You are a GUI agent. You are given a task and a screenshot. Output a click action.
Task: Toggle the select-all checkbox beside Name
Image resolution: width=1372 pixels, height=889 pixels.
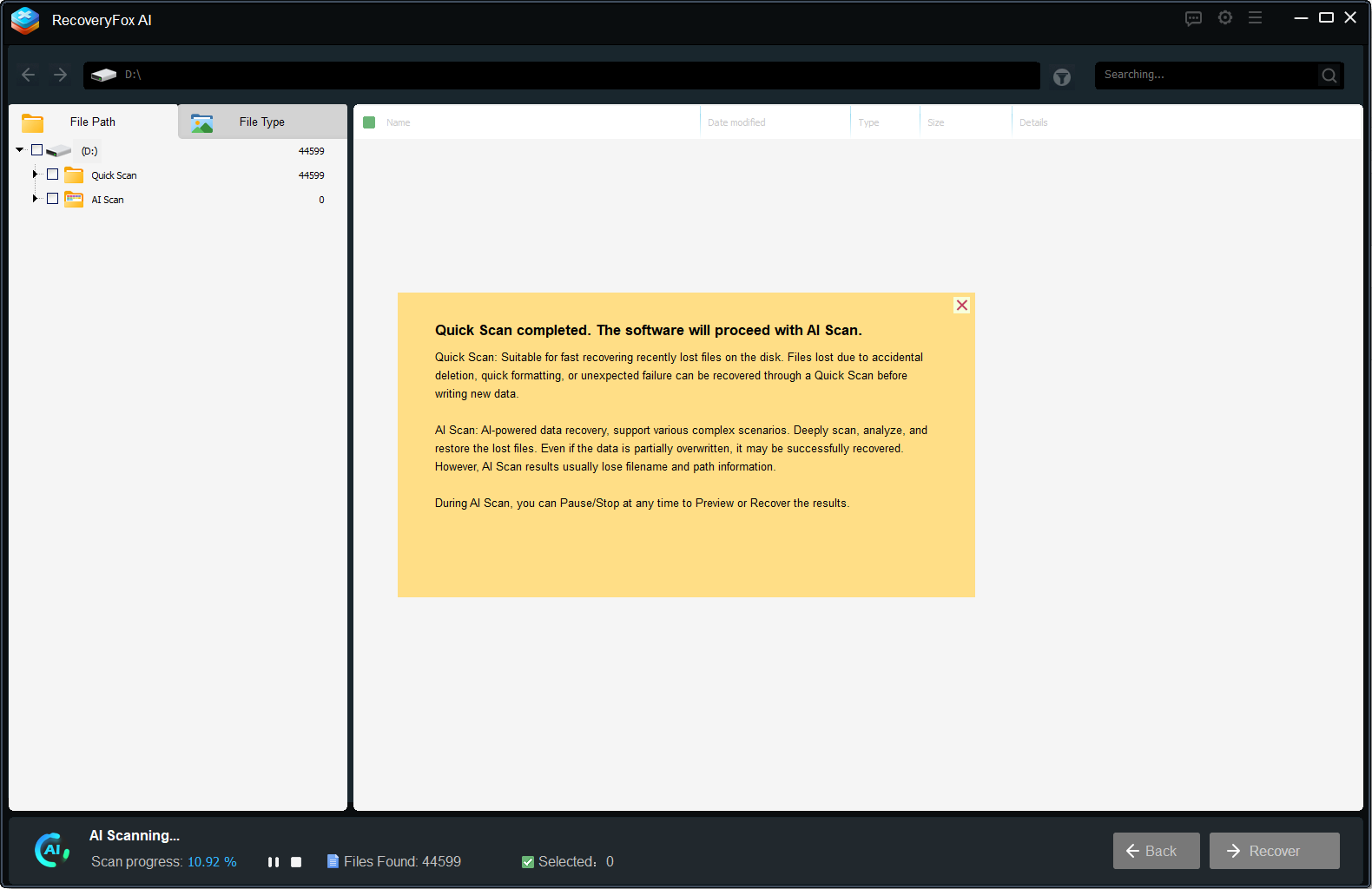coord(369,122)
